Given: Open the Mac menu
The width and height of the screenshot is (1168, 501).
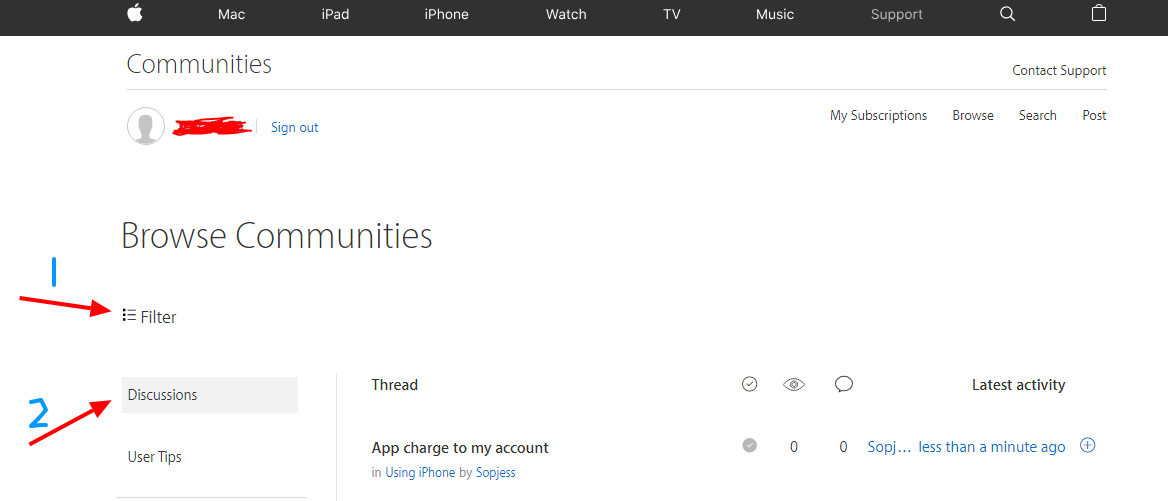Looking at the screenshot, I should click(232, 14).
